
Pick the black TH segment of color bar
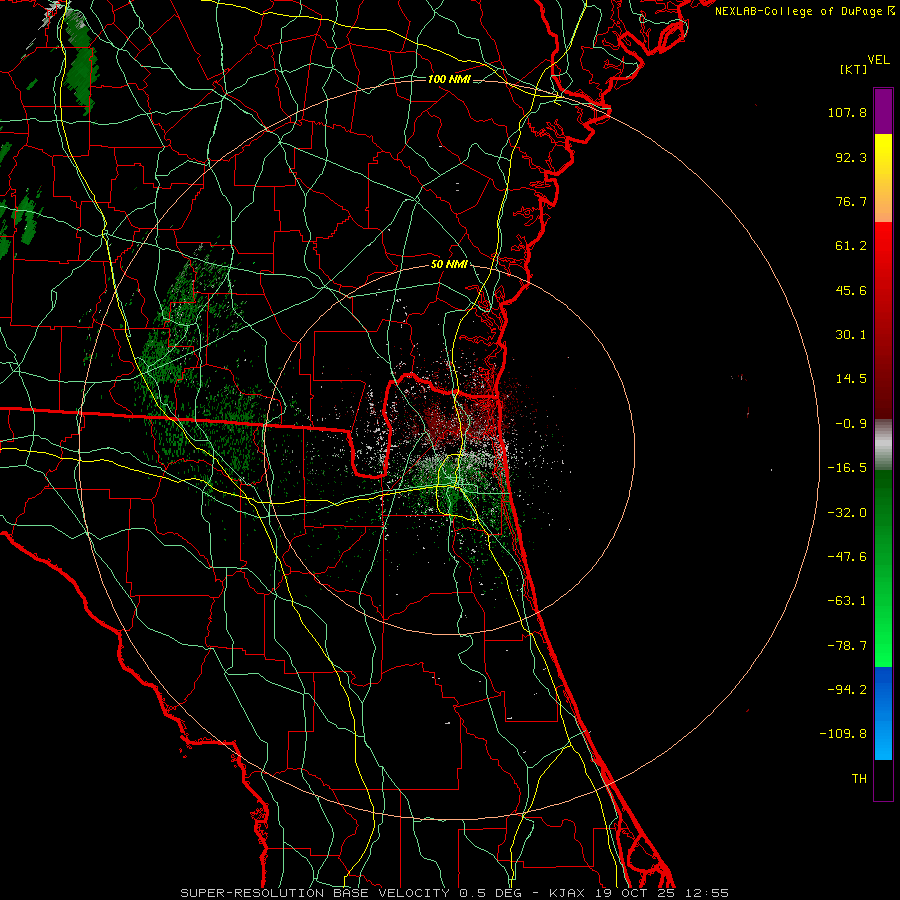[883, 780]
